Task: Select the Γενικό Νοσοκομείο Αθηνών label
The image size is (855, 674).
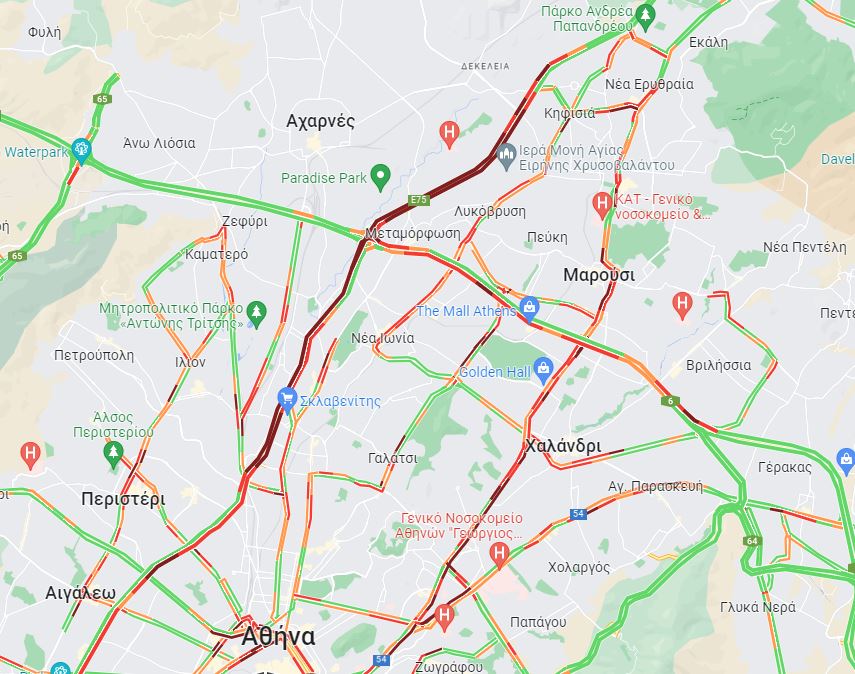Action: click(461, 525)
